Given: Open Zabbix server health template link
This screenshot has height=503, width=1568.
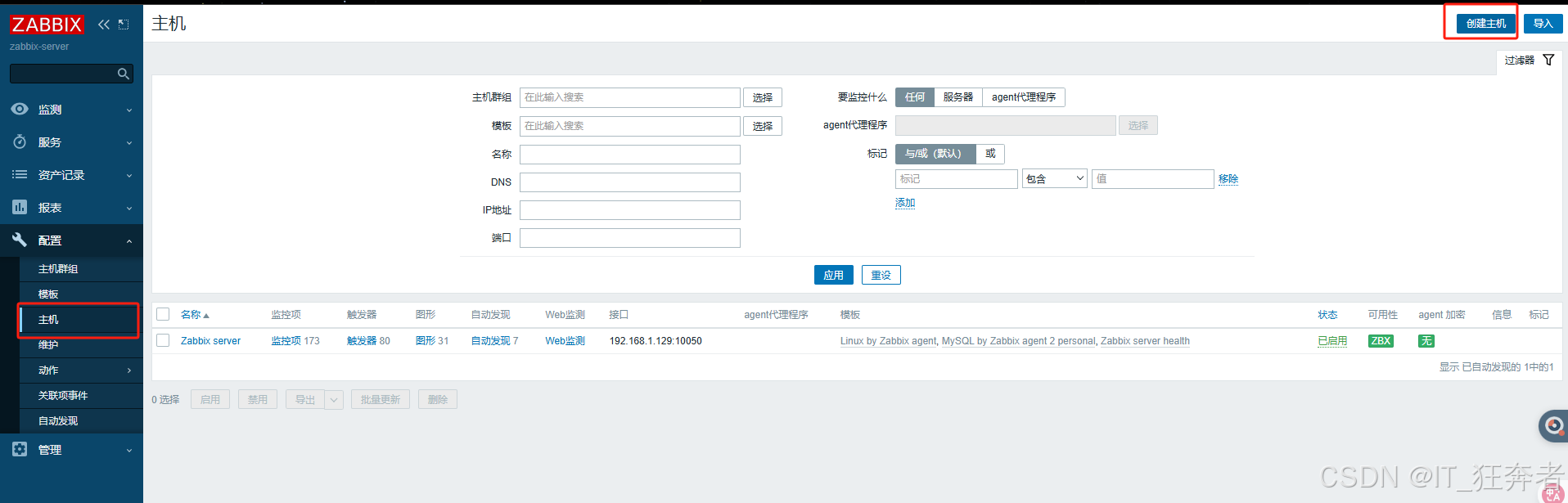Looking at the screenshot, I should pos(1145,341).
